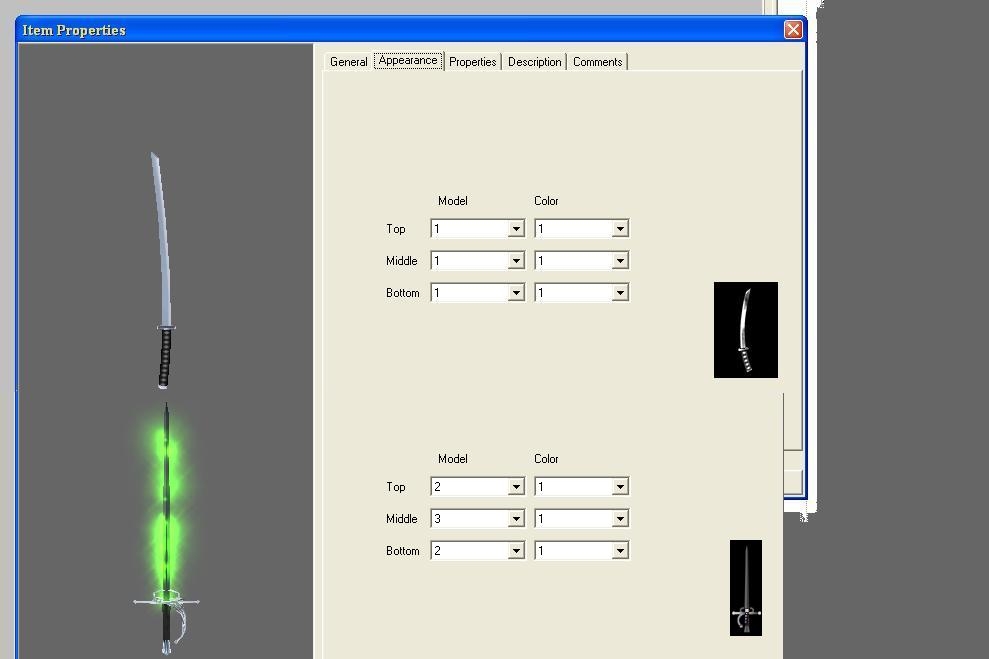Open the Properties tab

[x=472, y=62]
